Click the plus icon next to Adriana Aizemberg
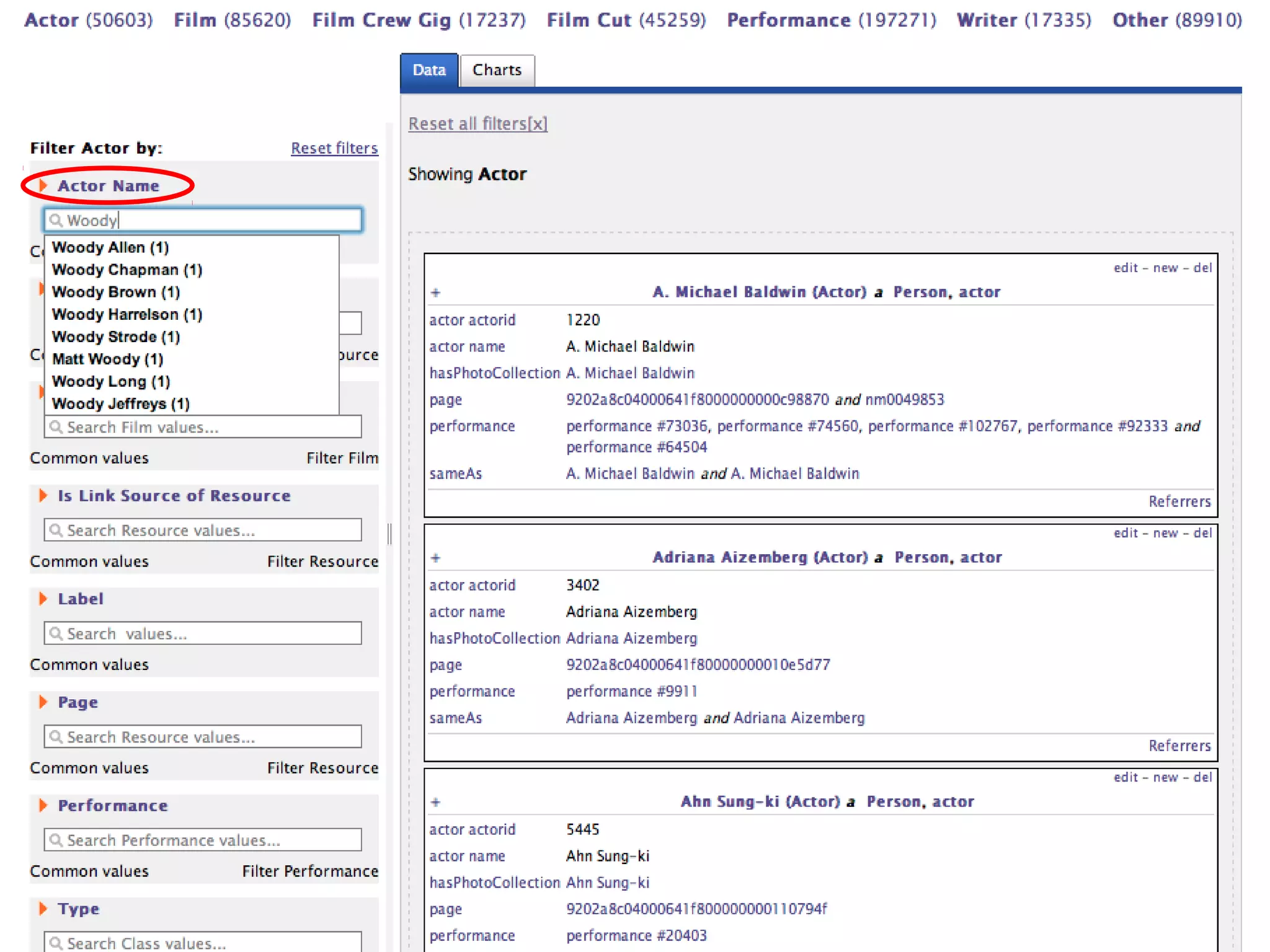 [435, 558]
